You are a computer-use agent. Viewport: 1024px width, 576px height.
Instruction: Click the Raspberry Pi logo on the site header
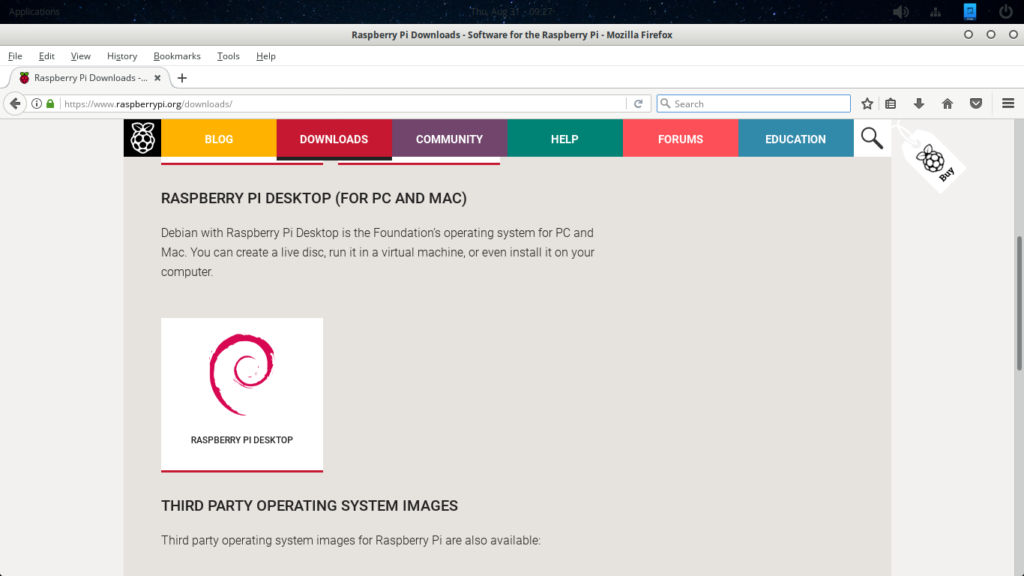142,138
